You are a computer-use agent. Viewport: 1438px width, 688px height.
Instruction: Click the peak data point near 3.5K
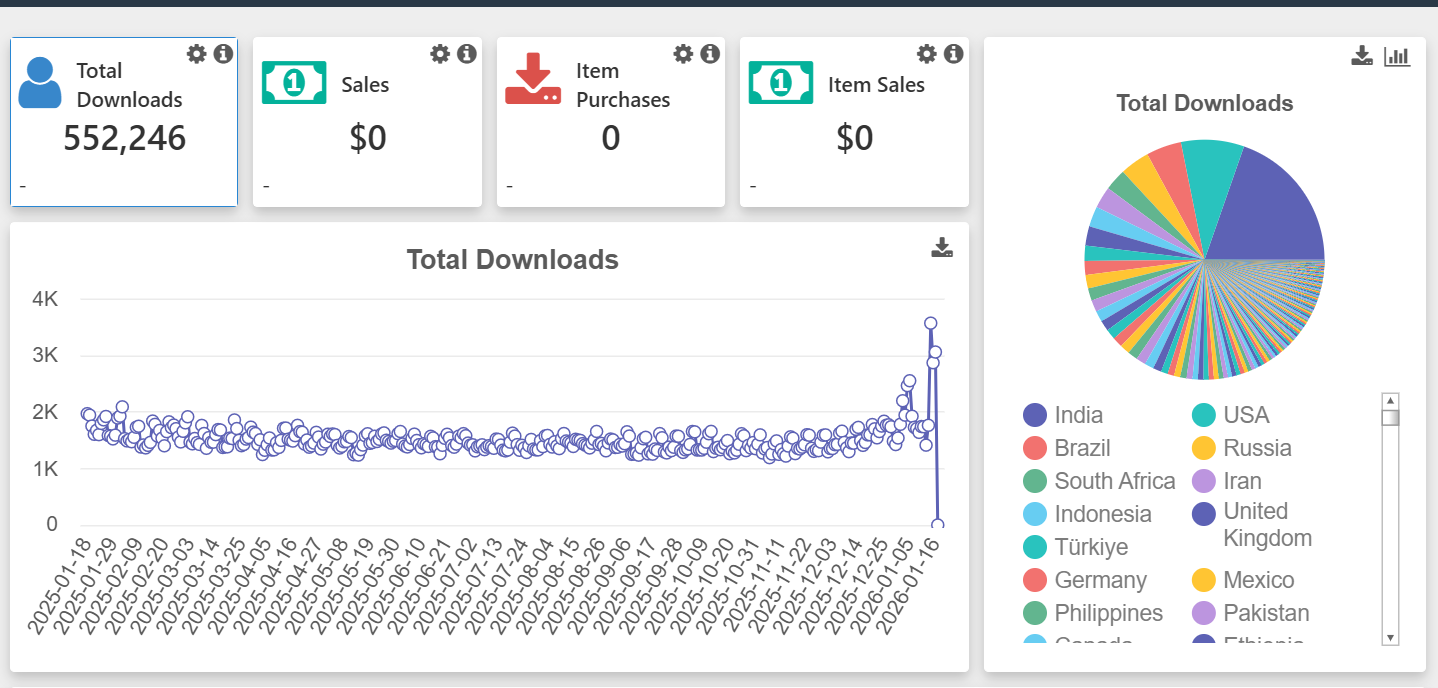(x=930, y=323)
